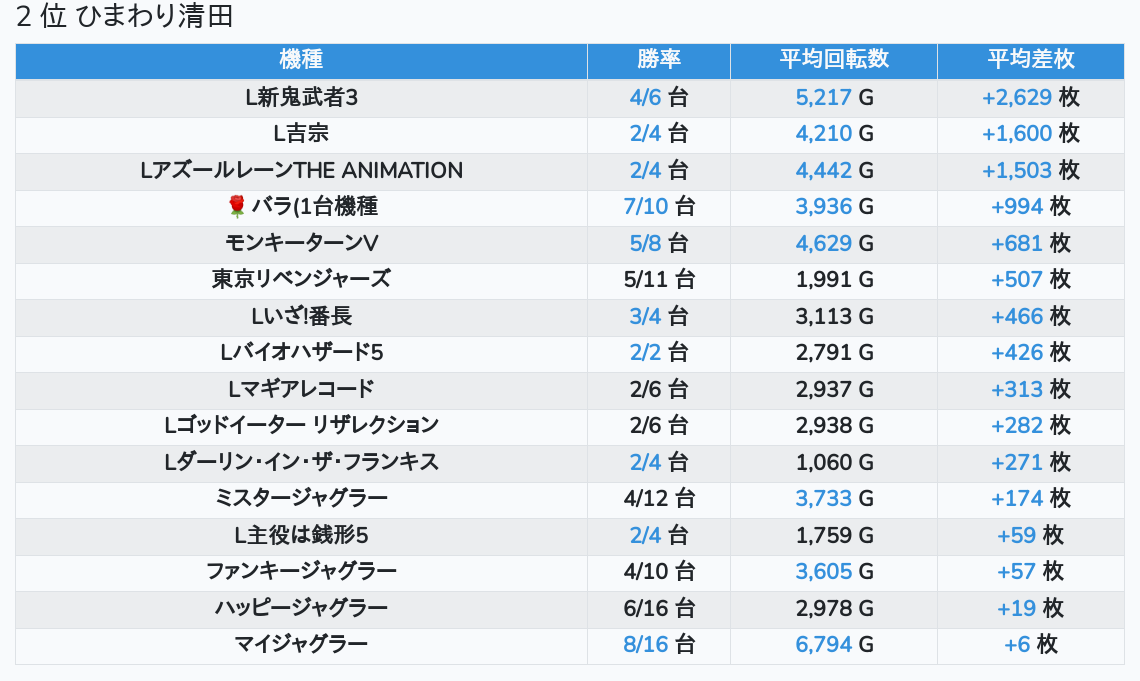Screen dimensions: 1140x681
Task: Sort by the 機種 column header
Action: click(x=301, y=60)
